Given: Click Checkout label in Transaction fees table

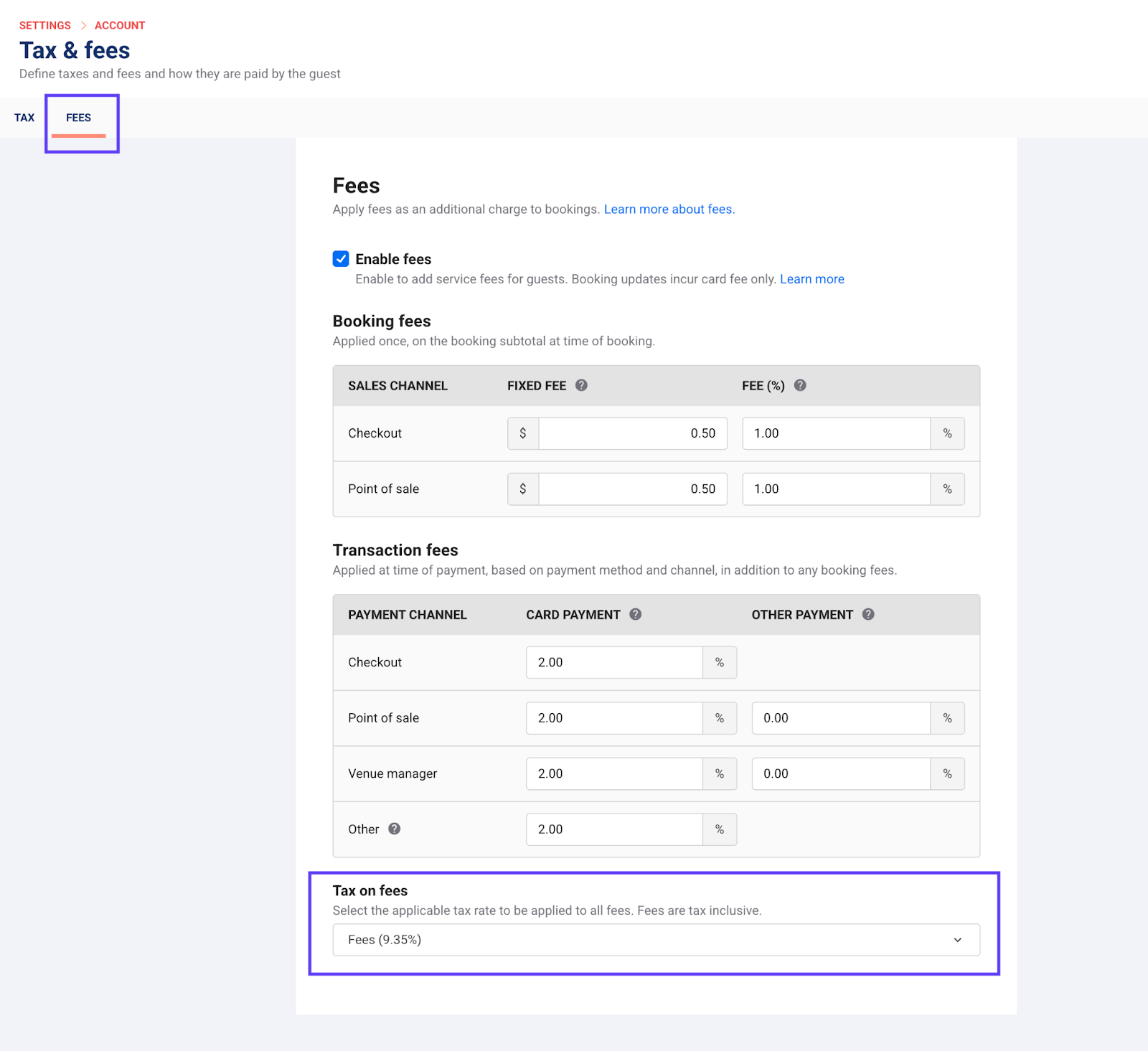Looking at the screenshot, I should coord(375,662).
